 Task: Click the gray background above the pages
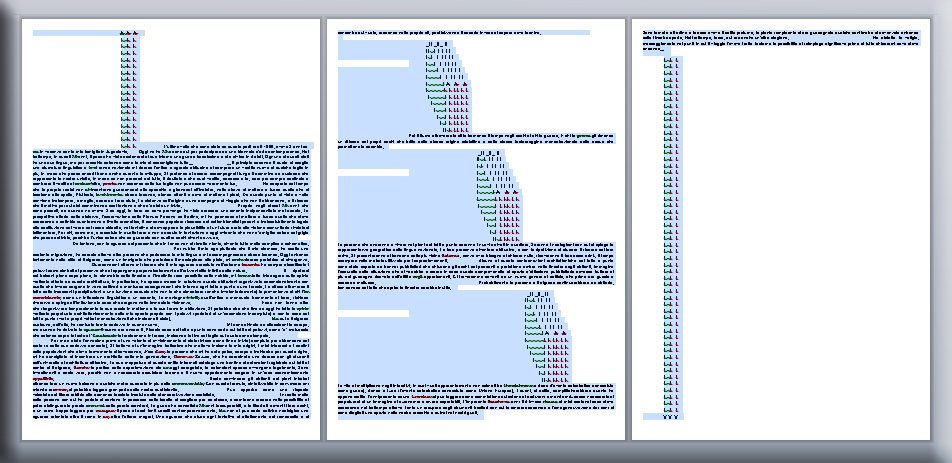(x=476, y=9)
